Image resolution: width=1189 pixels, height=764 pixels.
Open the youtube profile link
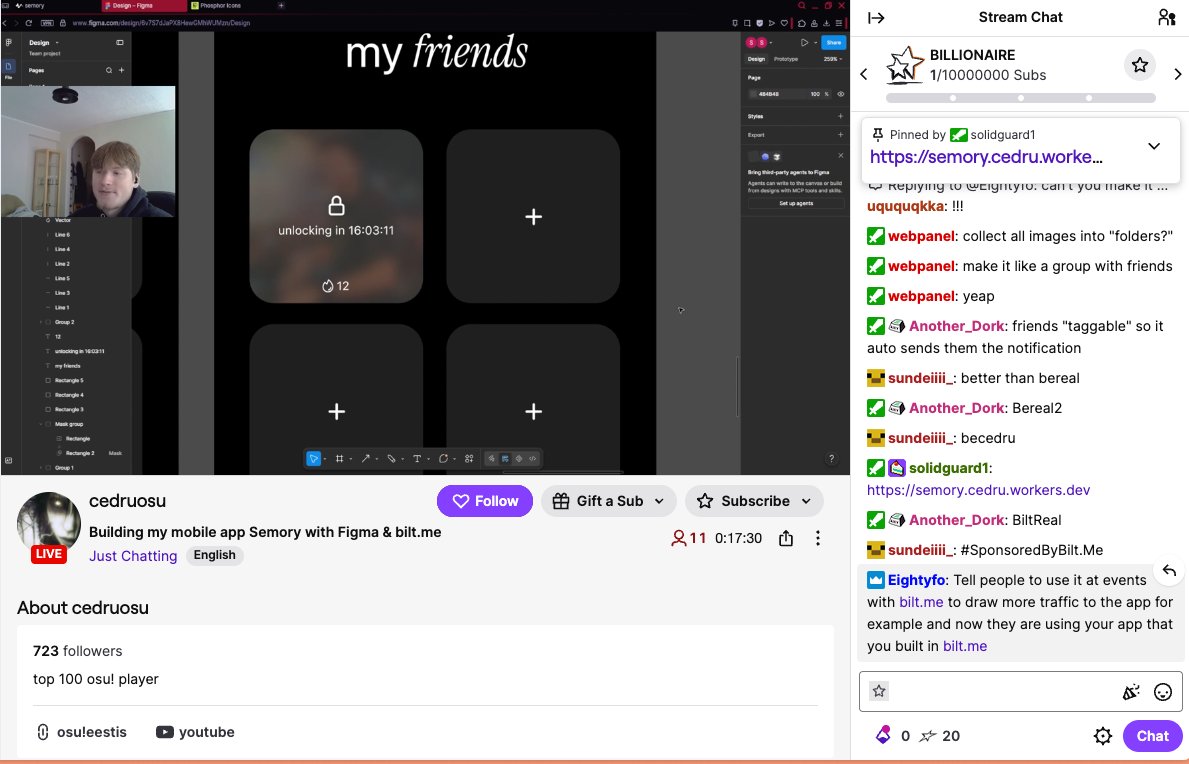195,732
